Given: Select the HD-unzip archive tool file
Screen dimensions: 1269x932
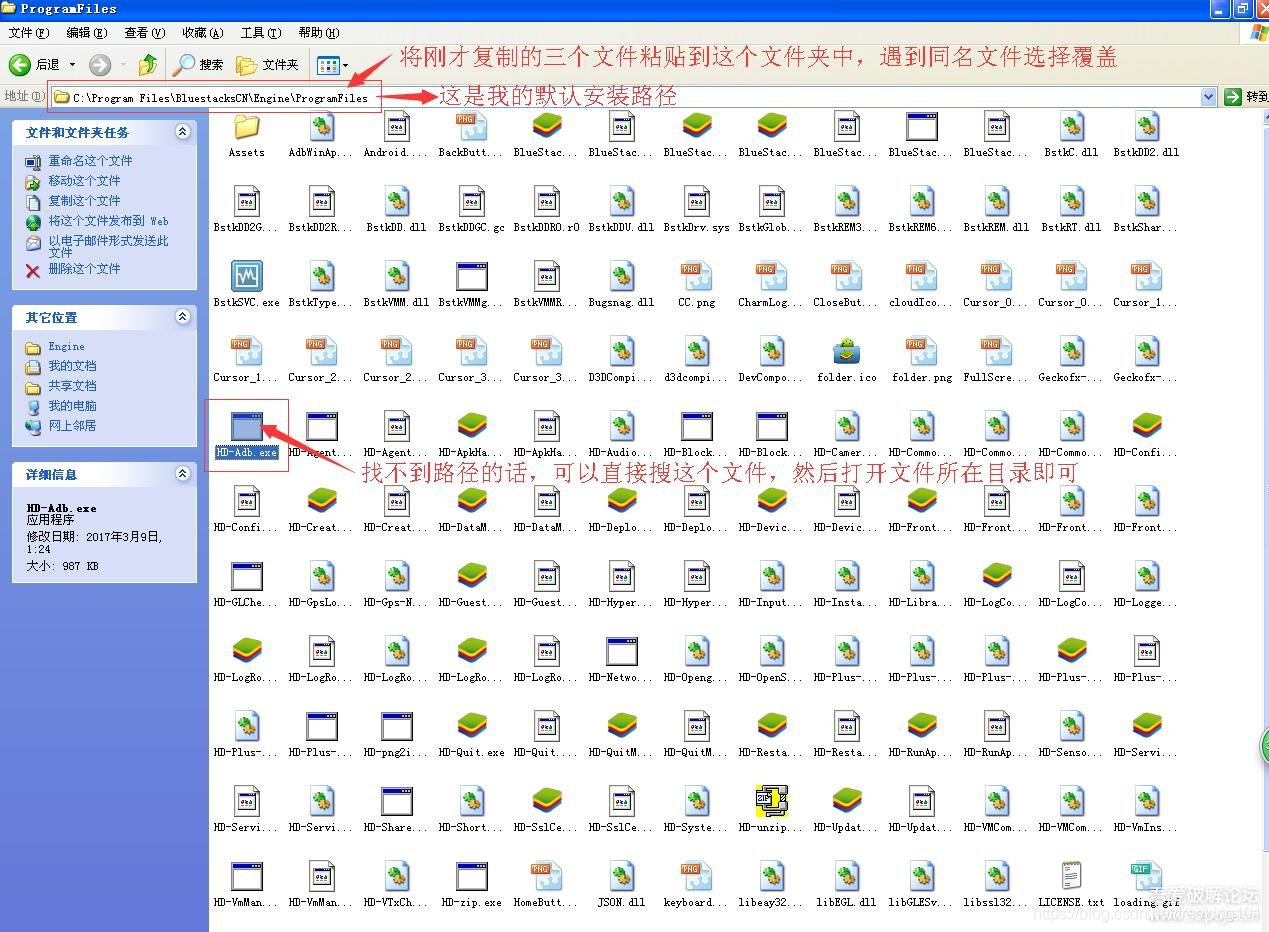Looking at the screenshot, I should pyautogui.click(x=772, y=809).
